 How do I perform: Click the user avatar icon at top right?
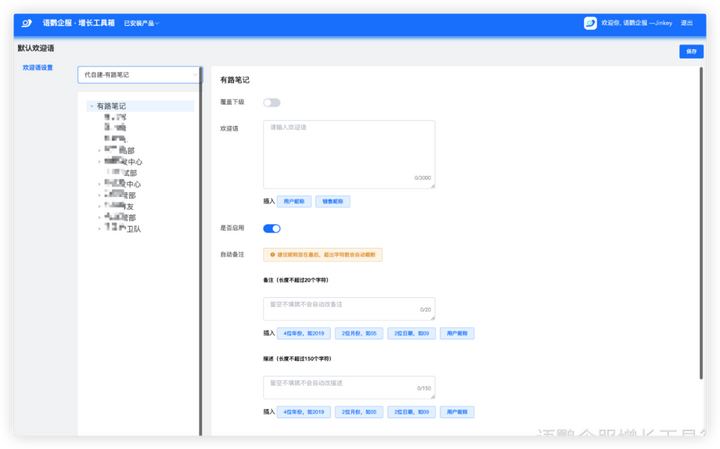point(590,22)
